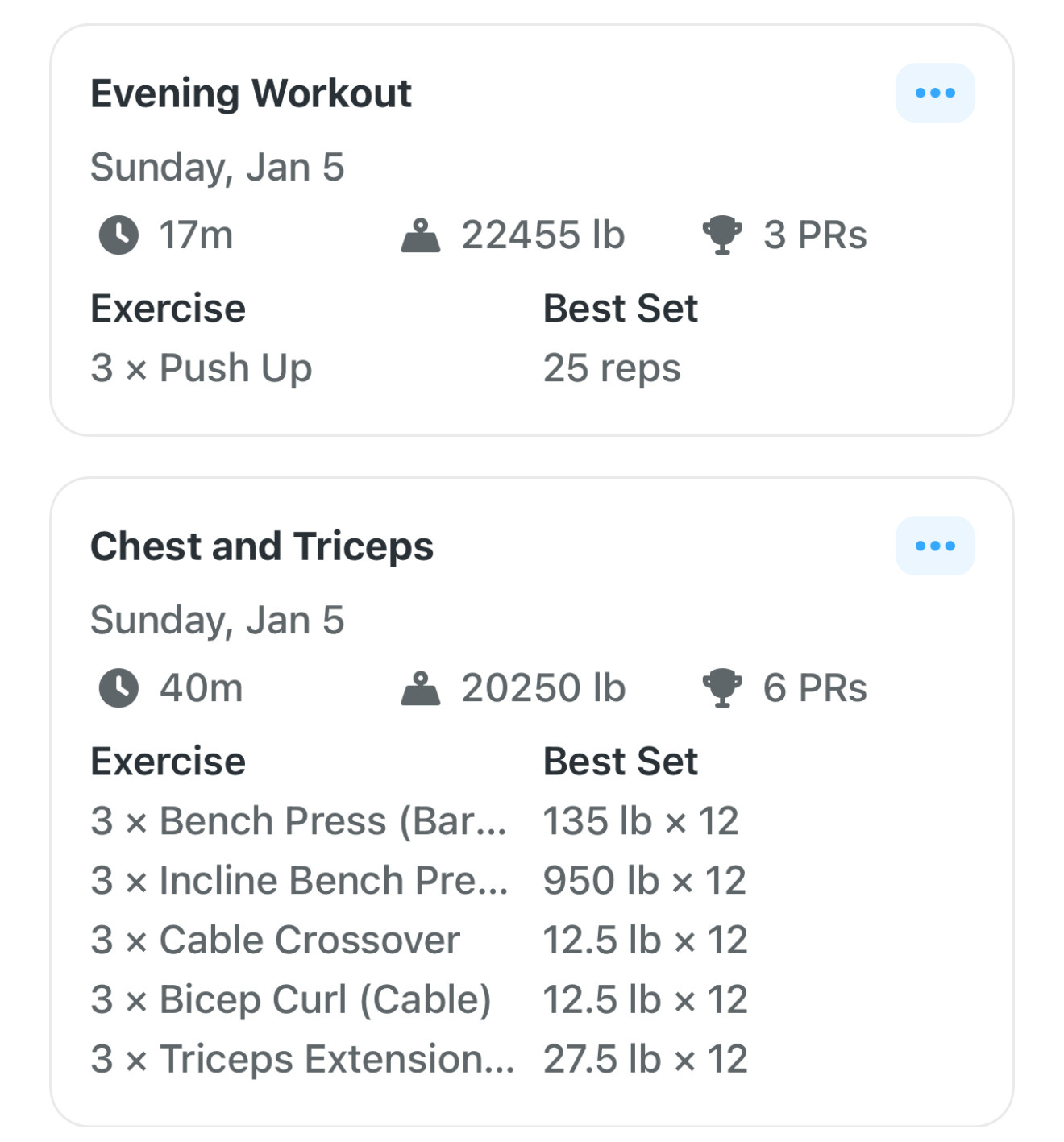
Task: Tap the 3 PRs label
Action: [x=815, y=235]
